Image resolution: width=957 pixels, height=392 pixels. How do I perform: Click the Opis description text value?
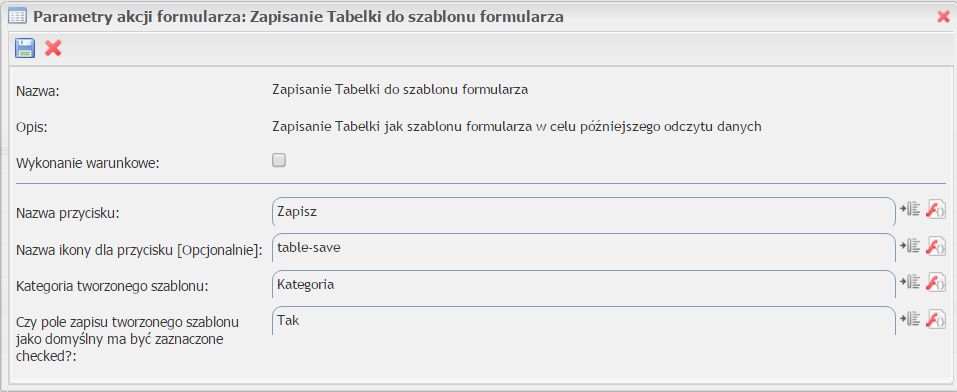click(x=516, y=127)
